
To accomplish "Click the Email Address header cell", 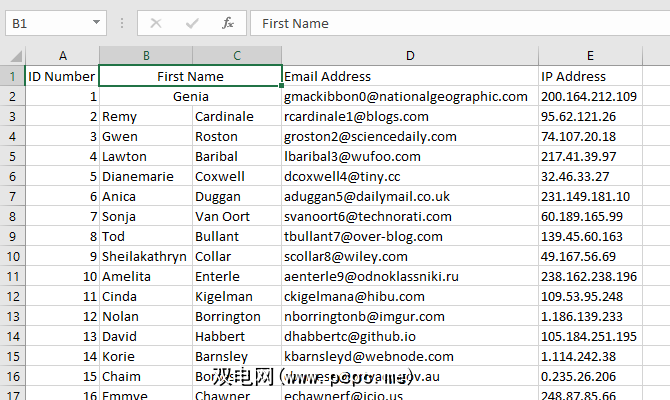I will coord(410,76).
